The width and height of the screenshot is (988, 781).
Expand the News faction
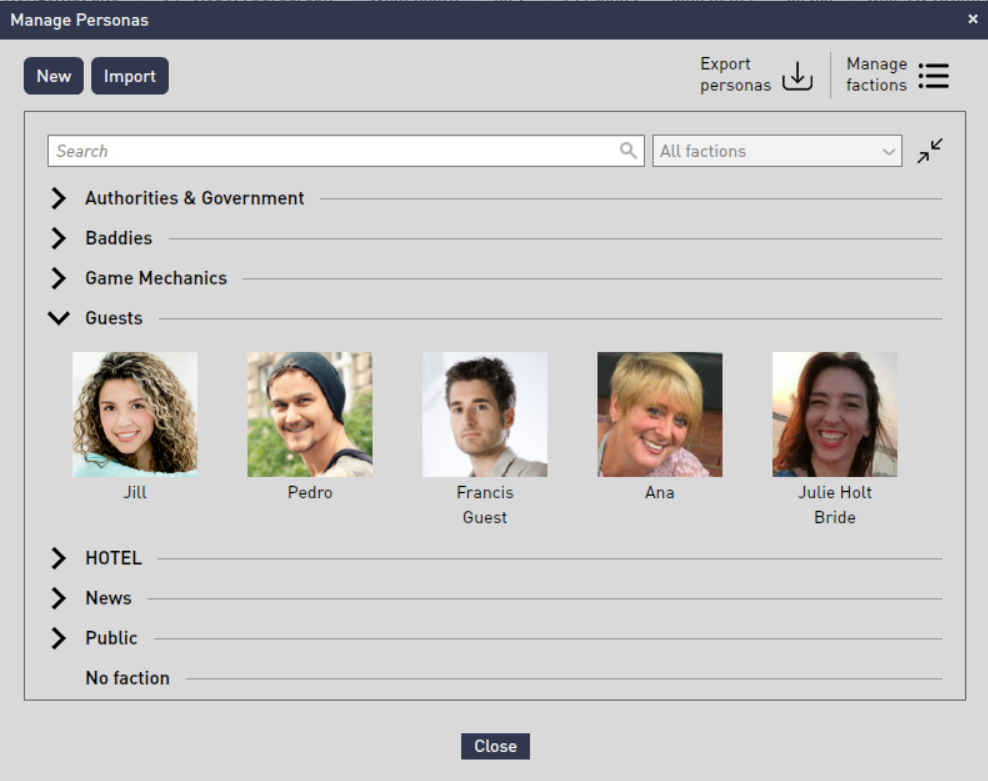[58, 598]
